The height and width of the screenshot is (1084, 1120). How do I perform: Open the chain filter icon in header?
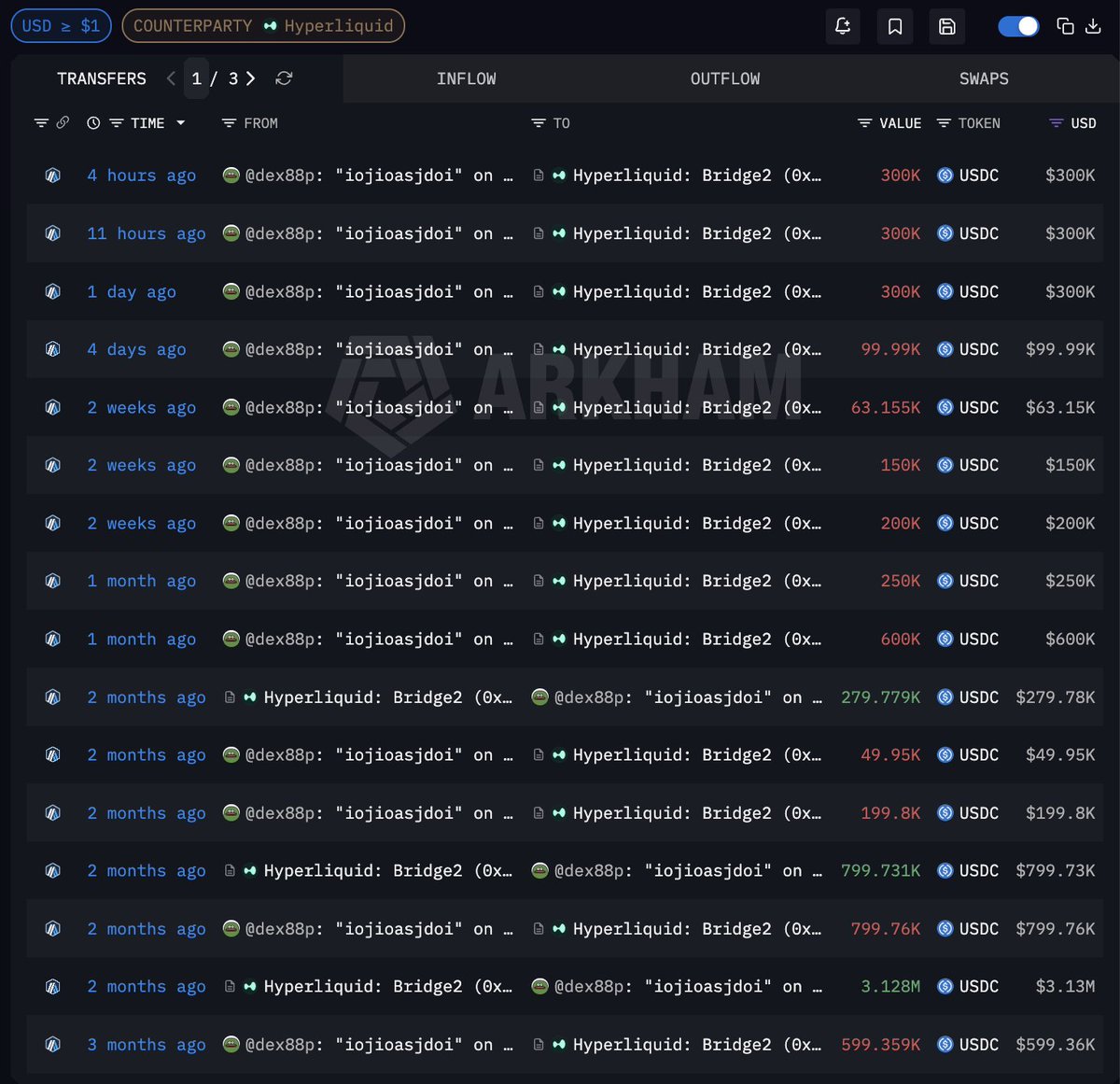click(x=41, y=123)
